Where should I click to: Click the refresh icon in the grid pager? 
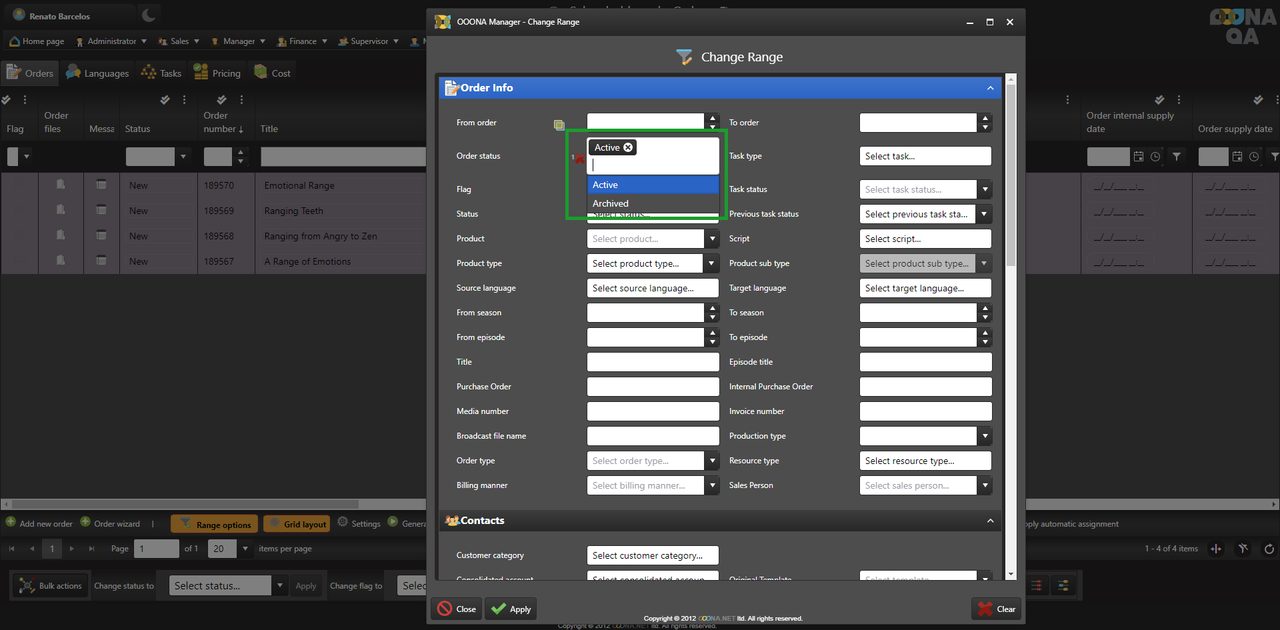pyautogui.click(x=1269, y=549)
